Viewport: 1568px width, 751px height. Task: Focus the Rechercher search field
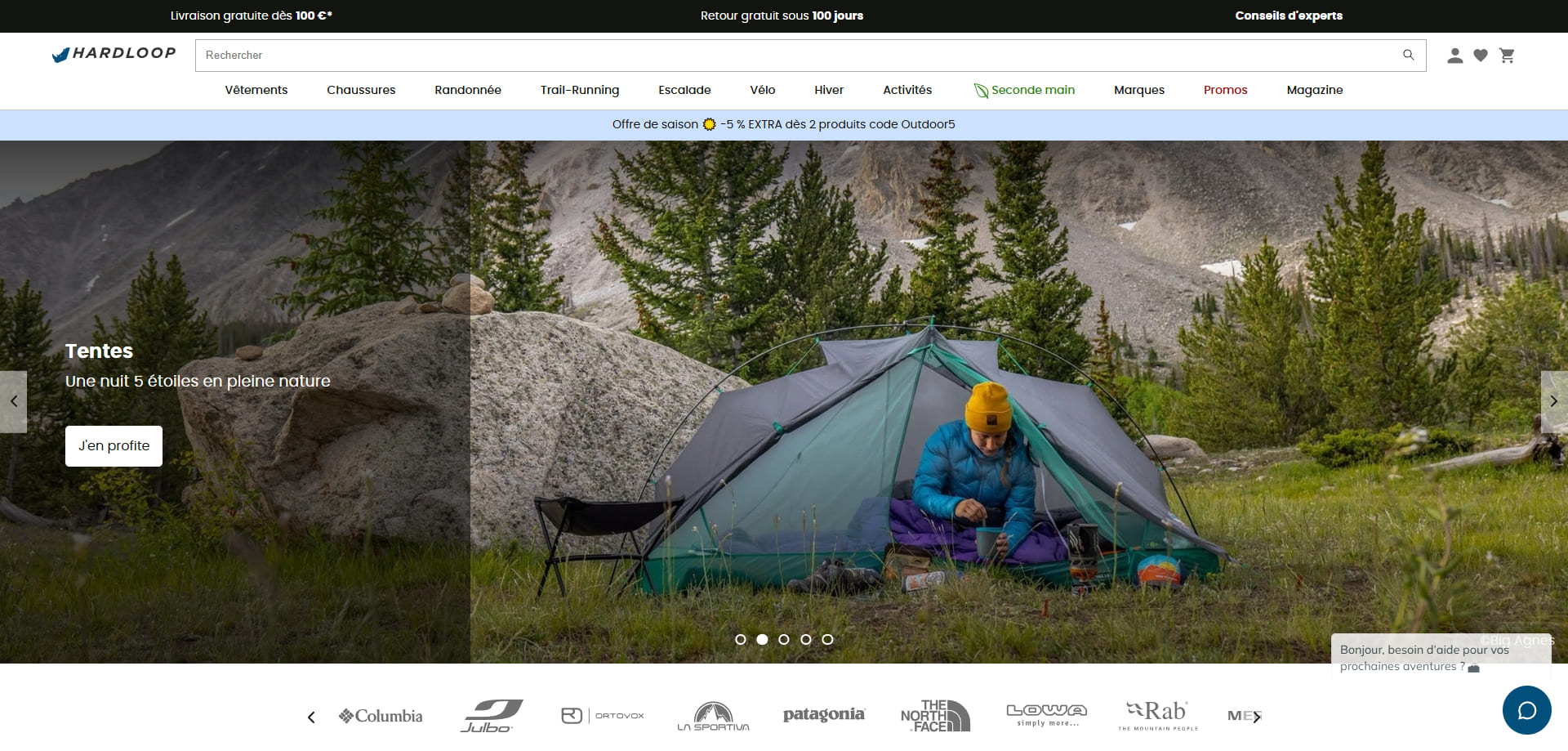[810, 56]
